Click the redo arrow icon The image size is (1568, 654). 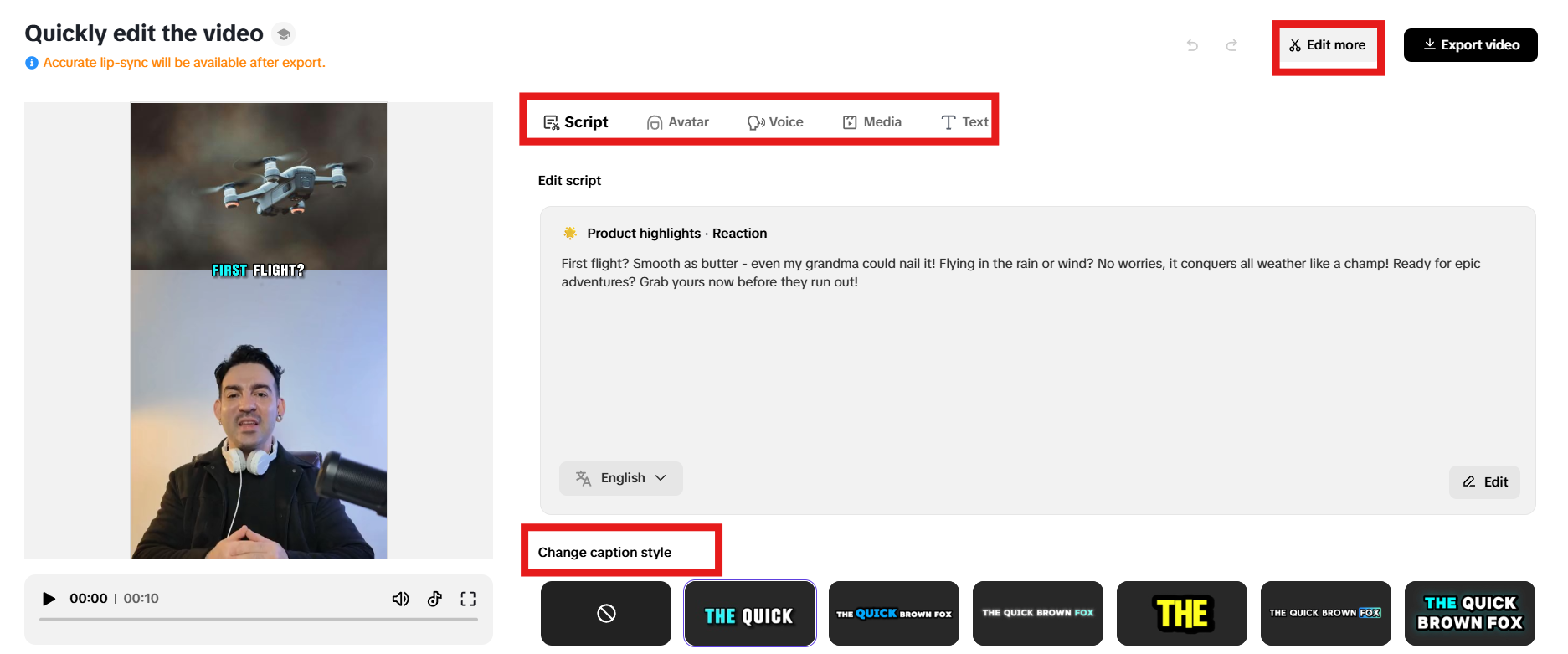1231,45
